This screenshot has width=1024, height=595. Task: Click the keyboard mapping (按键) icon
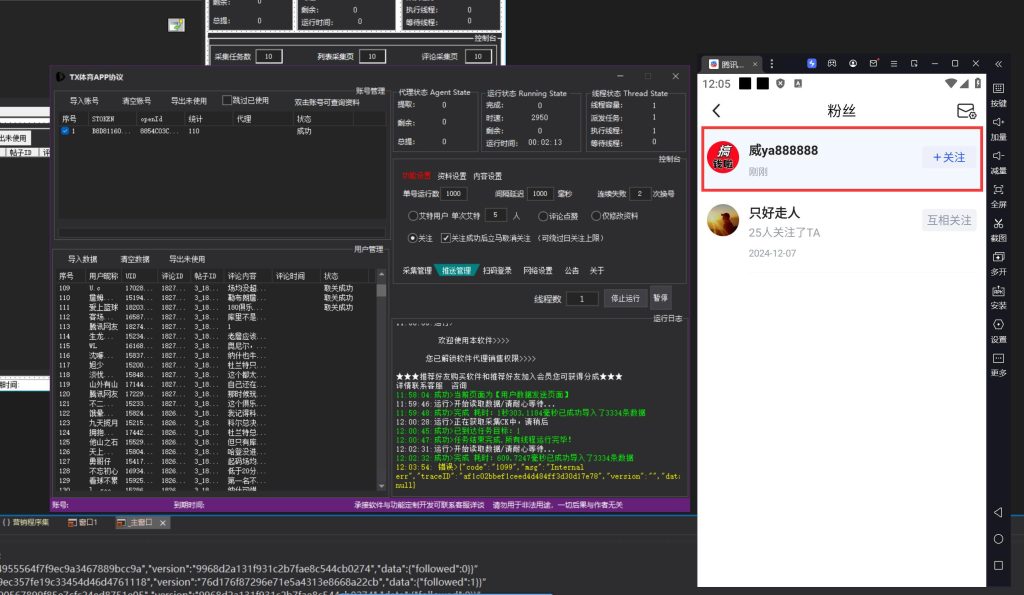tap(998, 87)
